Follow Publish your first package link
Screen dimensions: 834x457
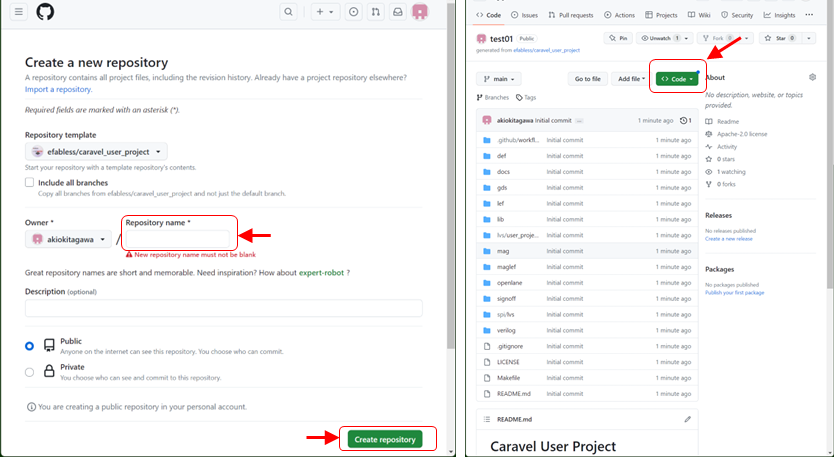click(x=735, y=293)
